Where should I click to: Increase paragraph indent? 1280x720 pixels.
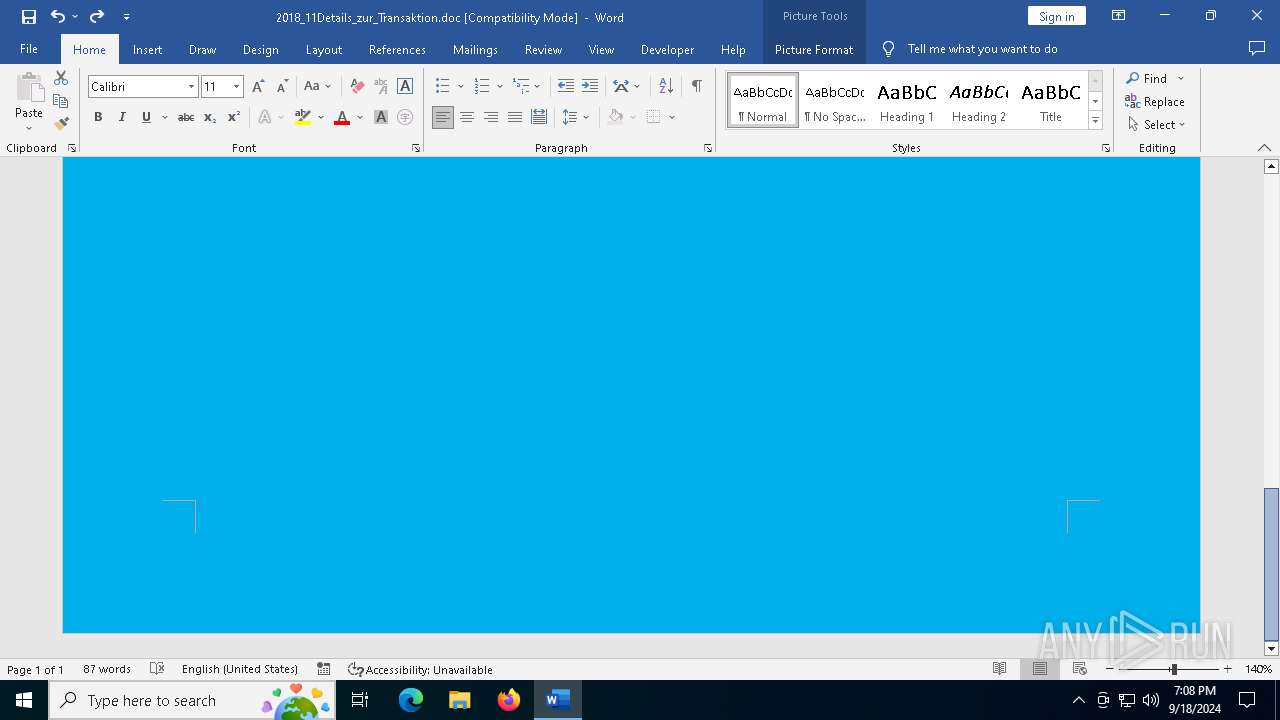pos(590,86)
